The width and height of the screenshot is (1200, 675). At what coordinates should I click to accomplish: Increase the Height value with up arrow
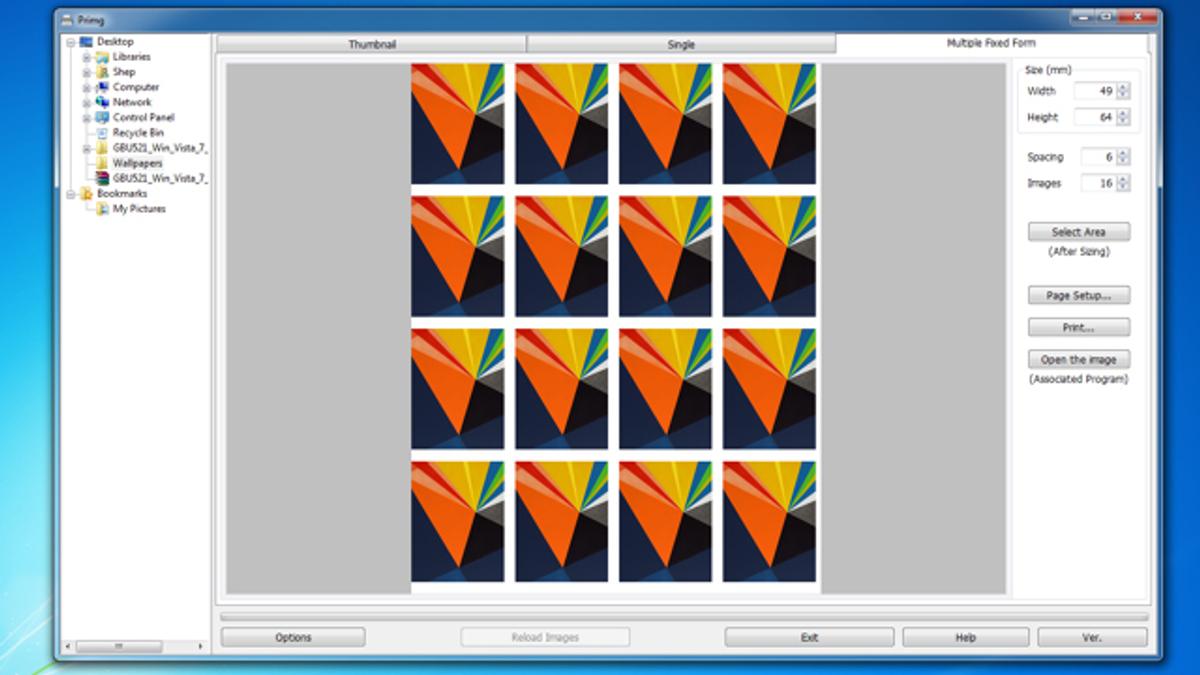(x=1124, y=113)
